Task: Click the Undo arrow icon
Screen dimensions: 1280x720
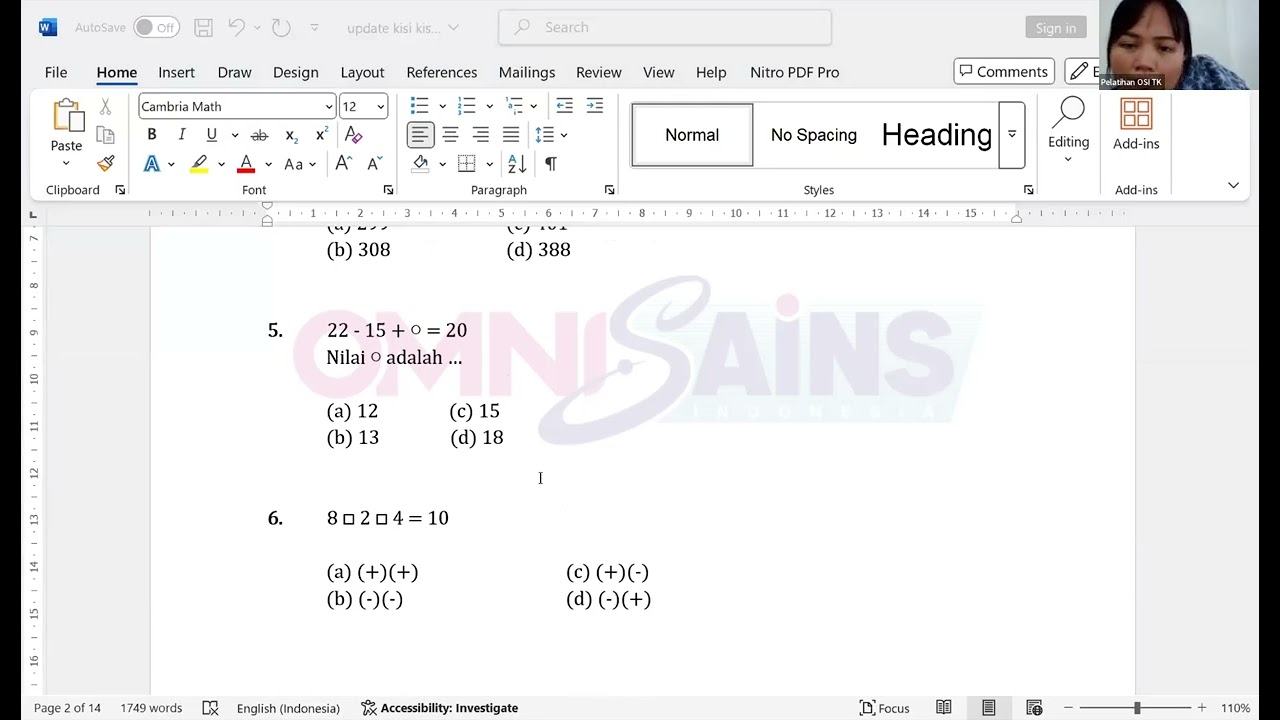Action: point(236,28)
